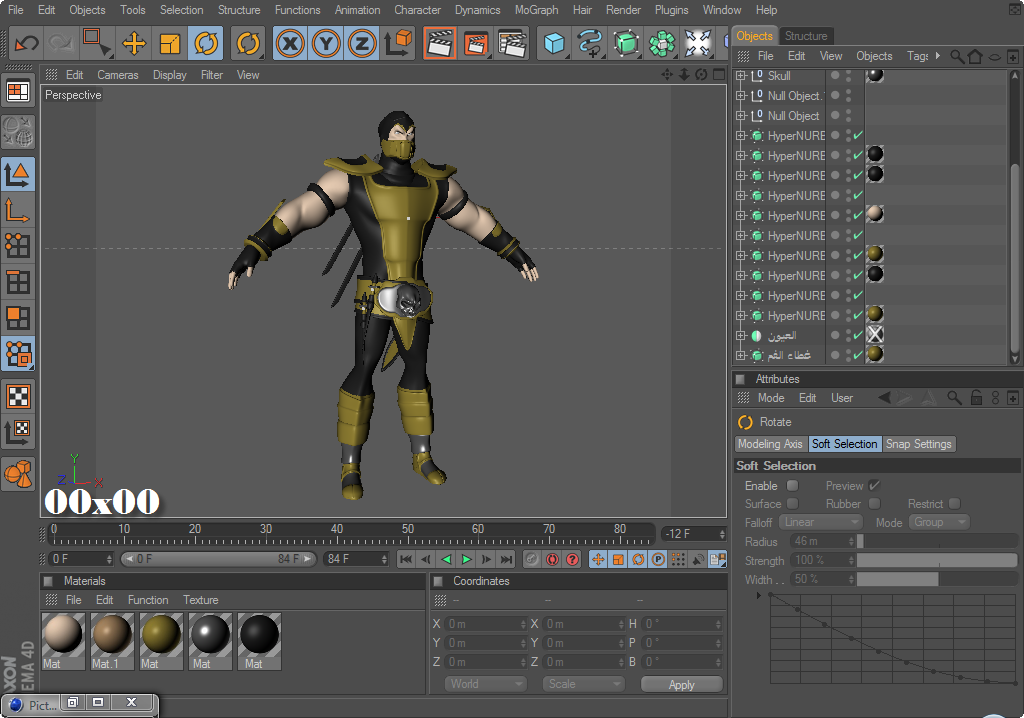Render to Picture Viewer
Image resolution: width=1024 pixels, height=718 pixels.
tap(476, 43)
